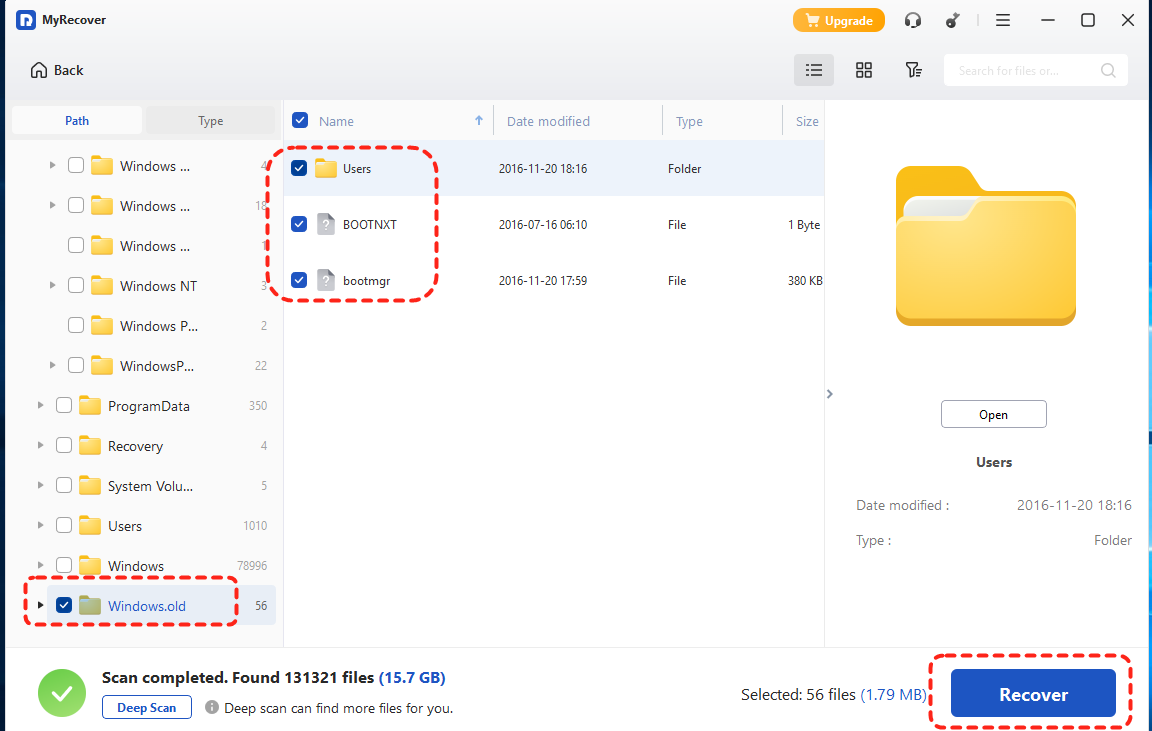Collapse the preview panel using the chevron
Screen dimensions: 1152x731
(x=829, y=394)
